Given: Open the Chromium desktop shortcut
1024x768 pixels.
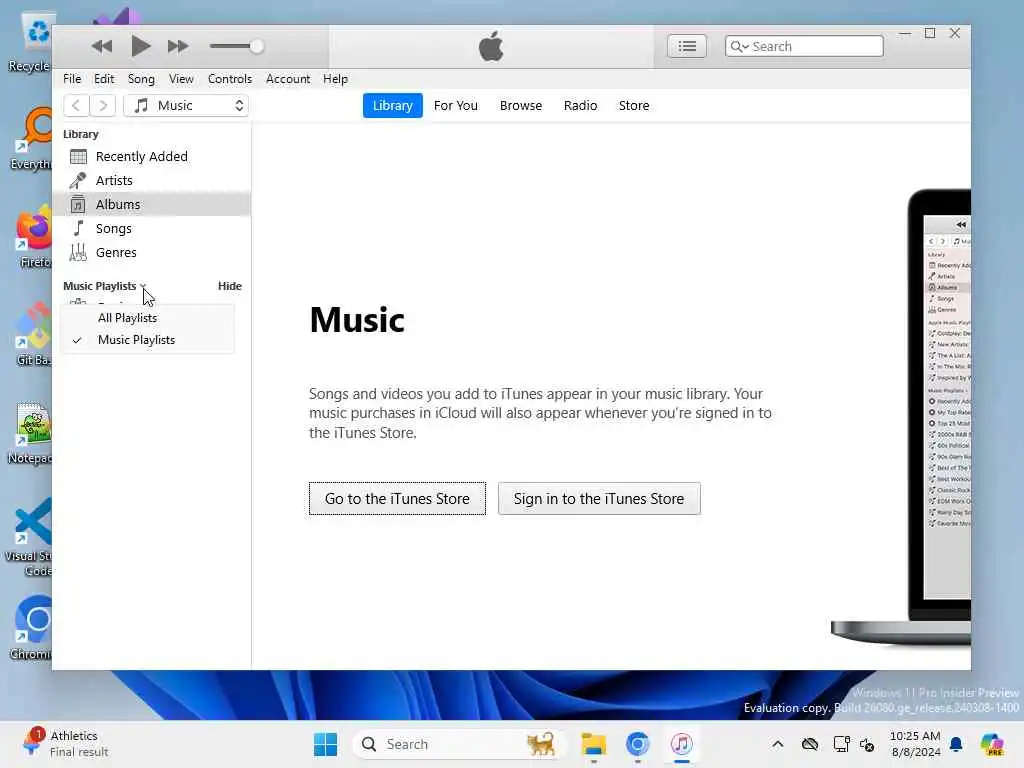Looking at the screenshot, I should coord(30,628).
